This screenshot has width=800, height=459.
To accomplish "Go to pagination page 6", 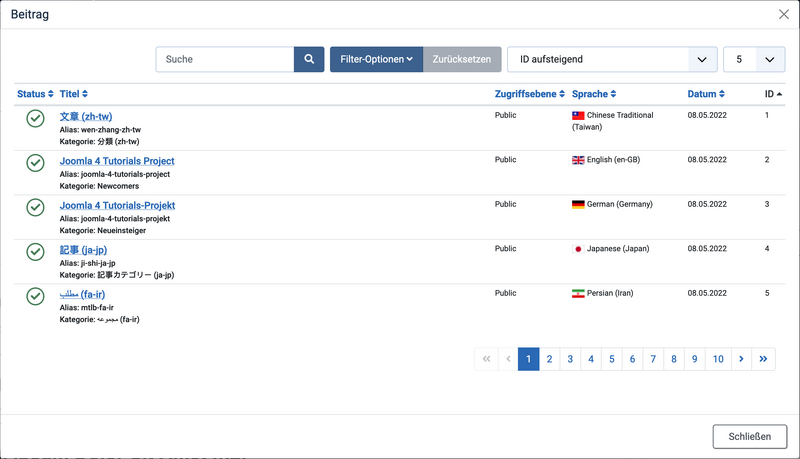I will (632, 359).
